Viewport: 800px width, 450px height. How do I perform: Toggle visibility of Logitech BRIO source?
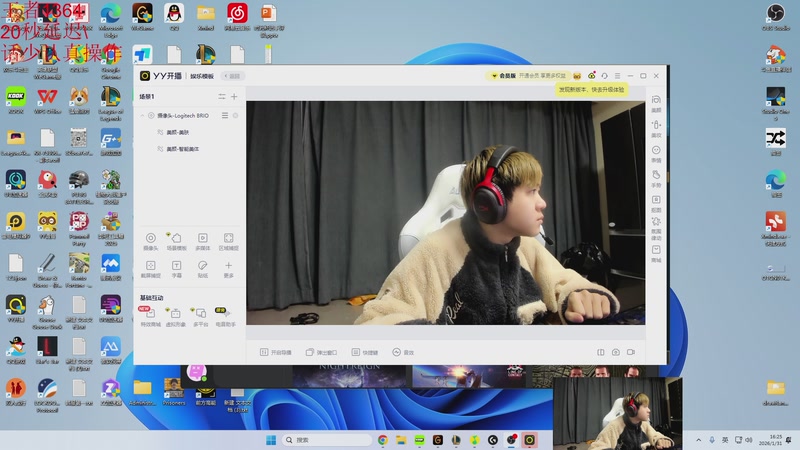(x=151, y=116)
